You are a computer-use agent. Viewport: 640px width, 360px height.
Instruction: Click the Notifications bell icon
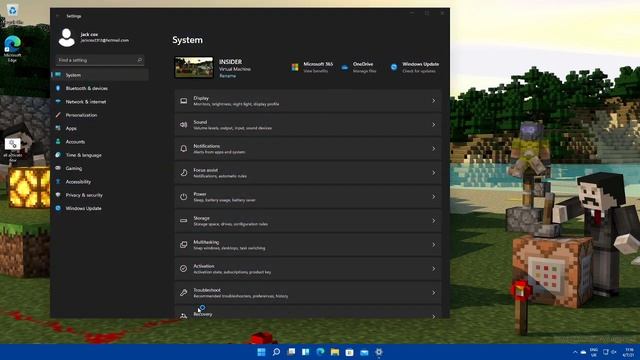tap(184, 149)
